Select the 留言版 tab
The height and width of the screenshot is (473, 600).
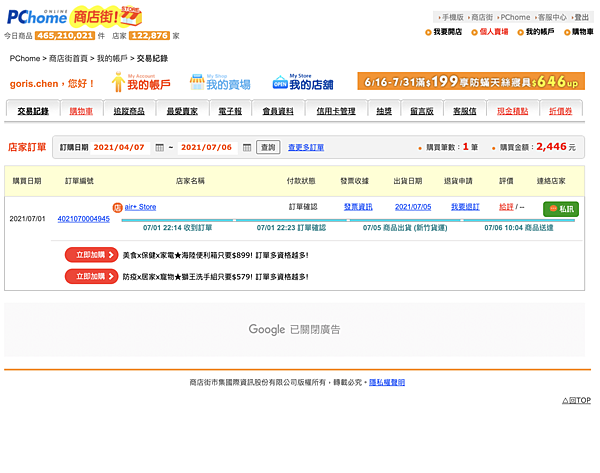pyautogui.click(x=422, y=111)
